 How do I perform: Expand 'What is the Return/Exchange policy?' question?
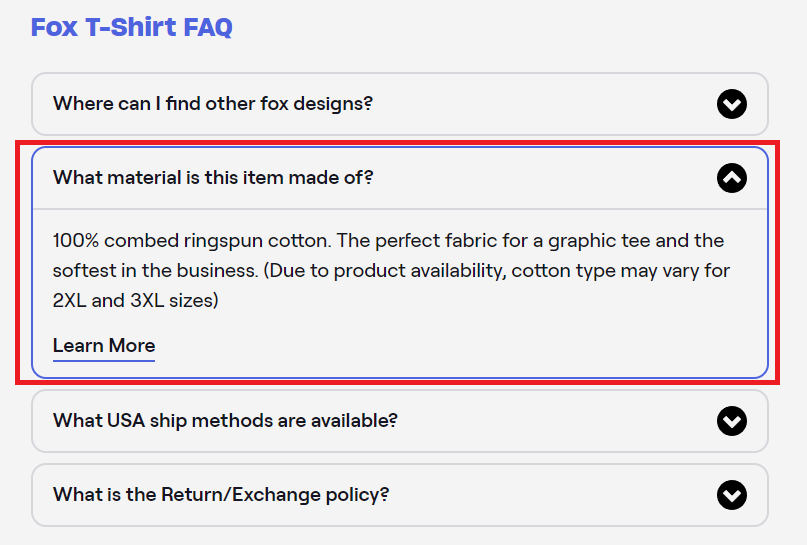(400, 495)
